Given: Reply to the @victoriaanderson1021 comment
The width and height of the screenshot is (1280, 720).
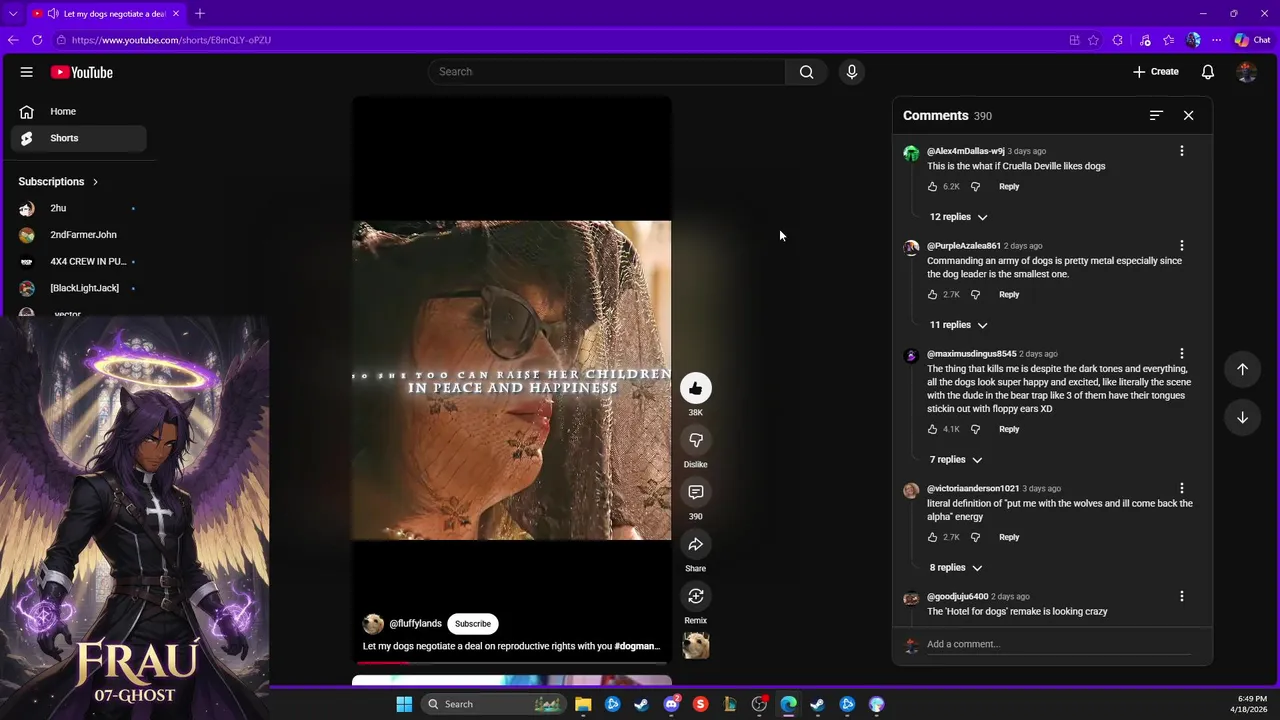Looking at the screenshot, I should click(1009, 538).
